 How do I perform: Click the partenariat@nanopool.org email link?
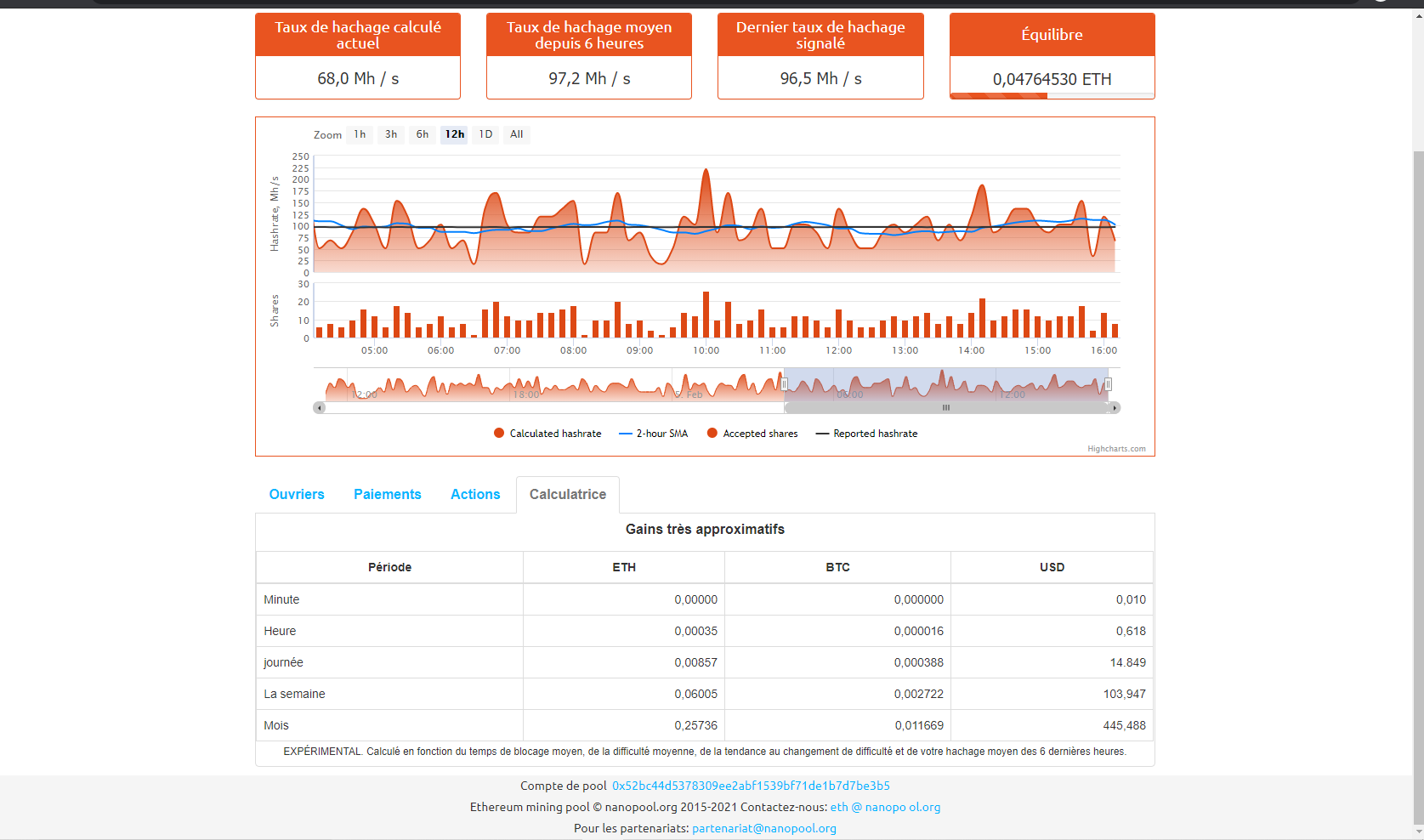point(764,828)
